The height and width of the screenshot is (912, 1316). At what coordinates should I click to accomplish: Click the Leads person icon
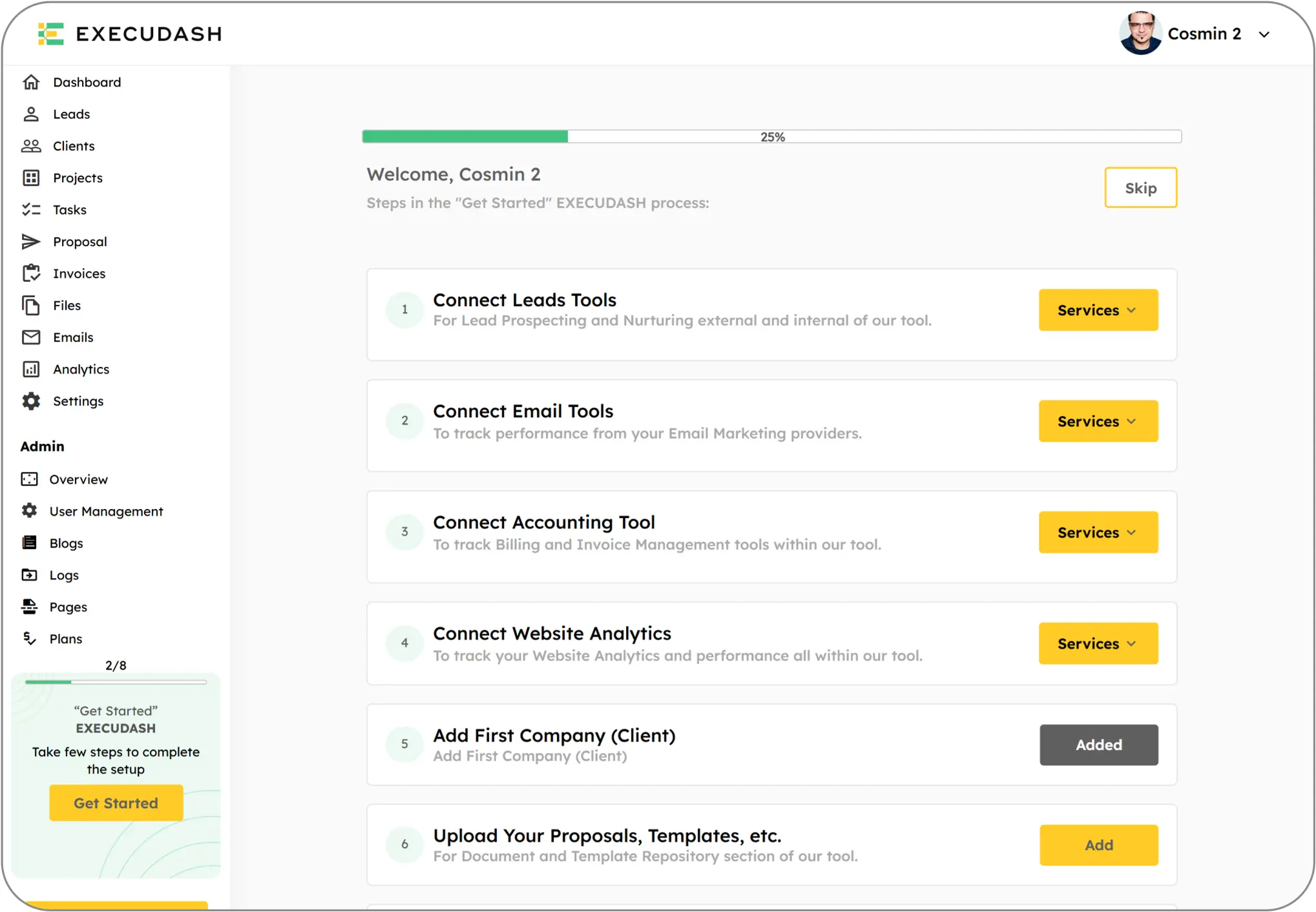coord(31,114)
